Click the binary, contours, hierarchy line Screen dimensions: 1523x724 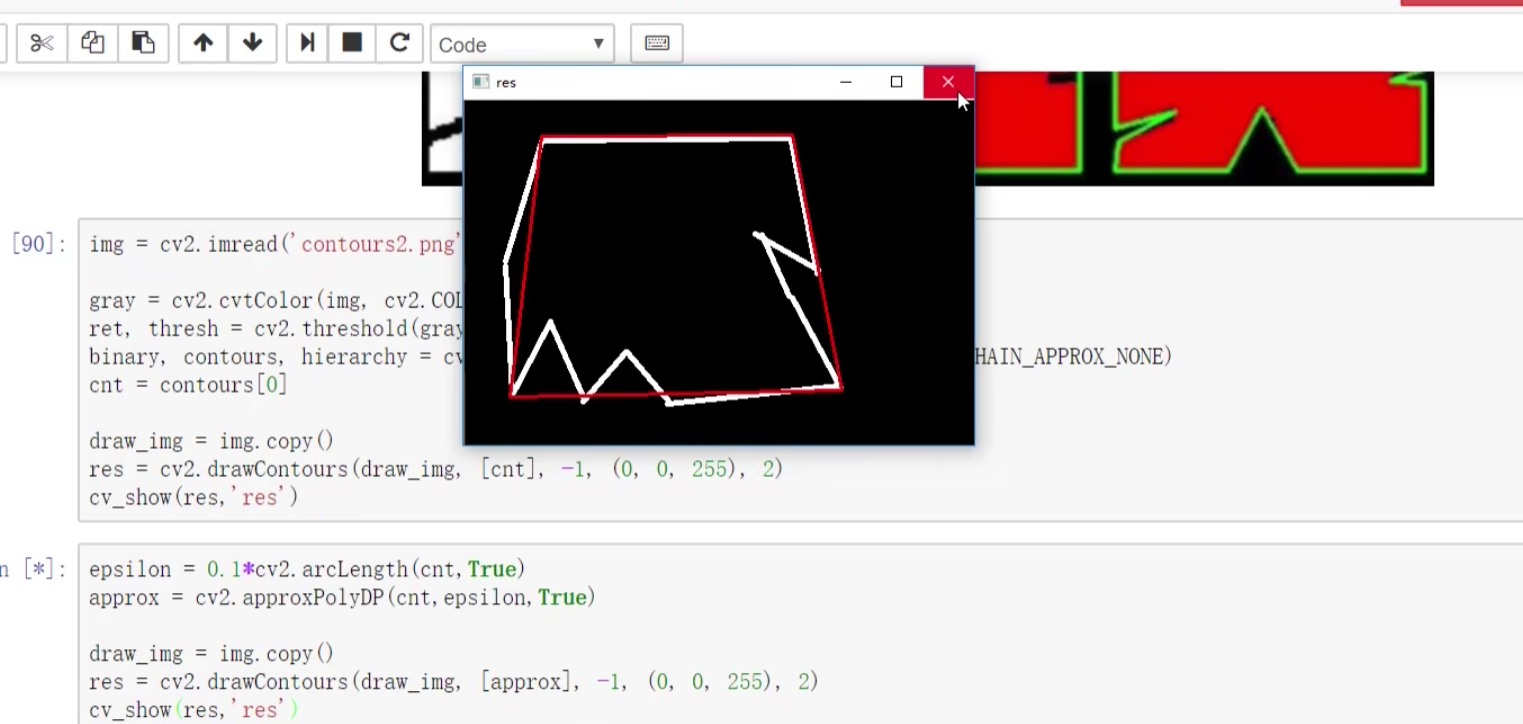pyautogui.click(x=276, y=357)
